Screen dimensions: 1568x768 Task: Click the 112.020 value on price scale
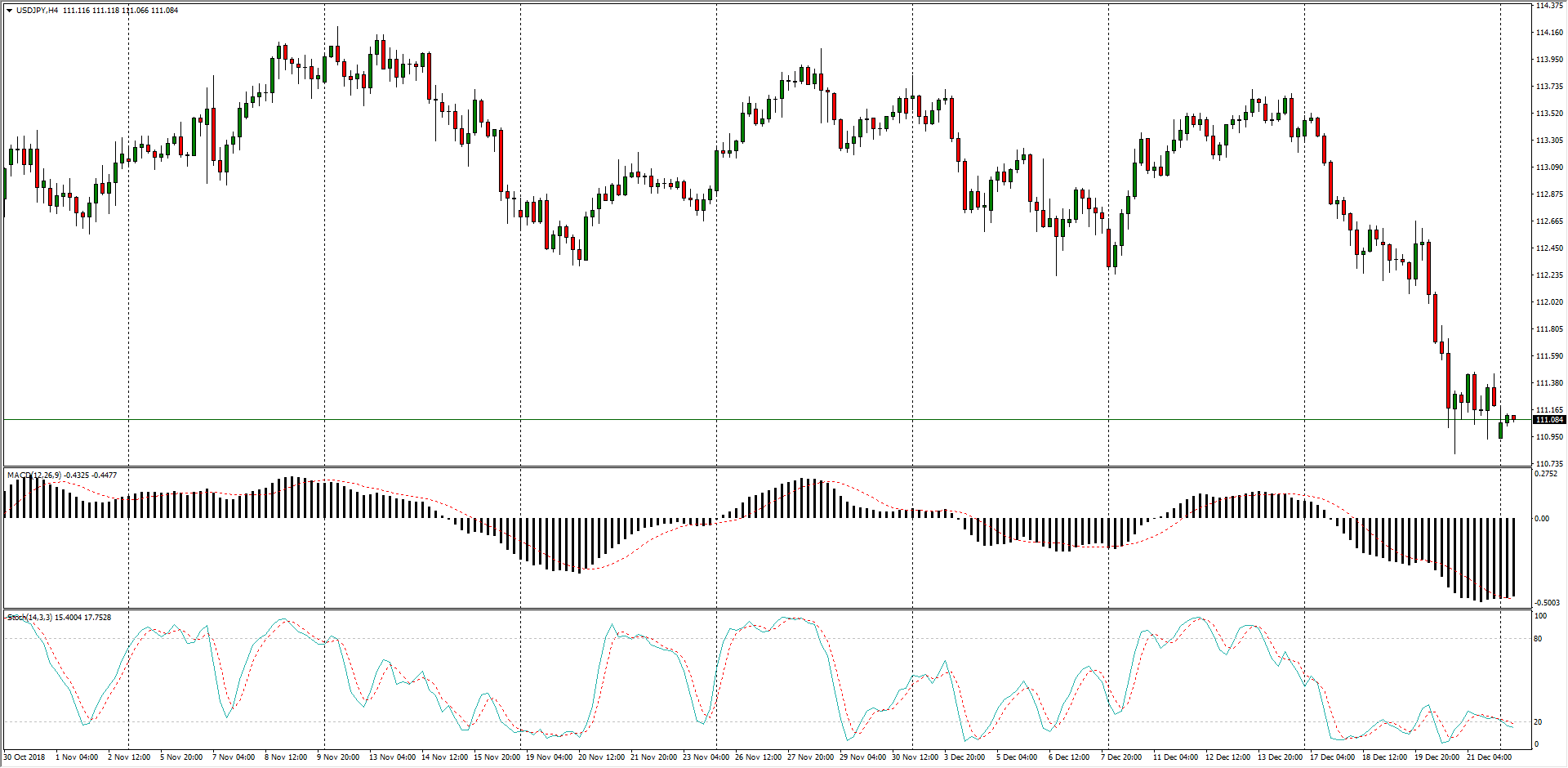pyautogui.click(x=1548, y=302)
